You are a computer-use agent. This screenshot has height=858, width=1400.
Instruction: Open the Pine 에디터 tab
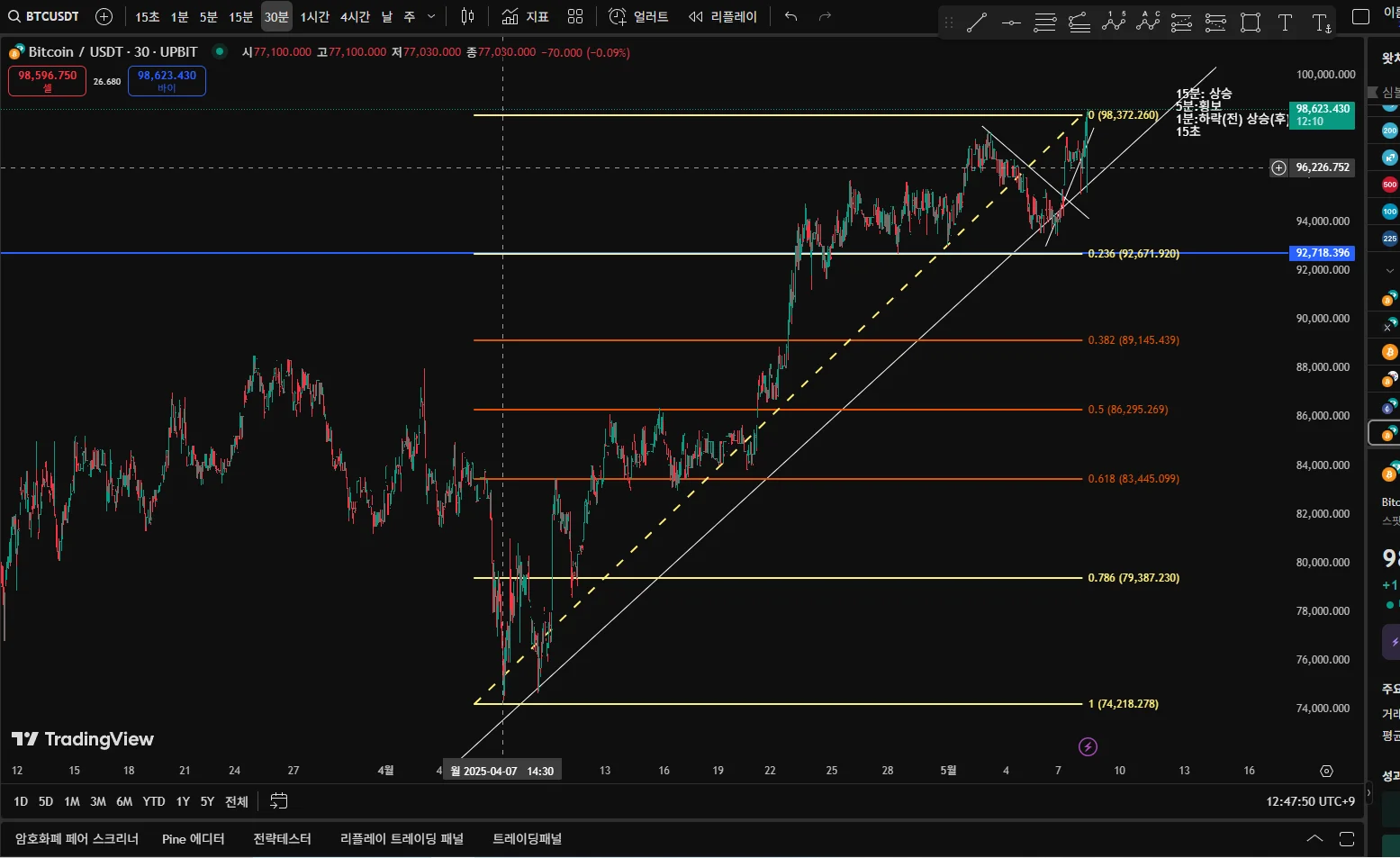click(x=194, y=839)
